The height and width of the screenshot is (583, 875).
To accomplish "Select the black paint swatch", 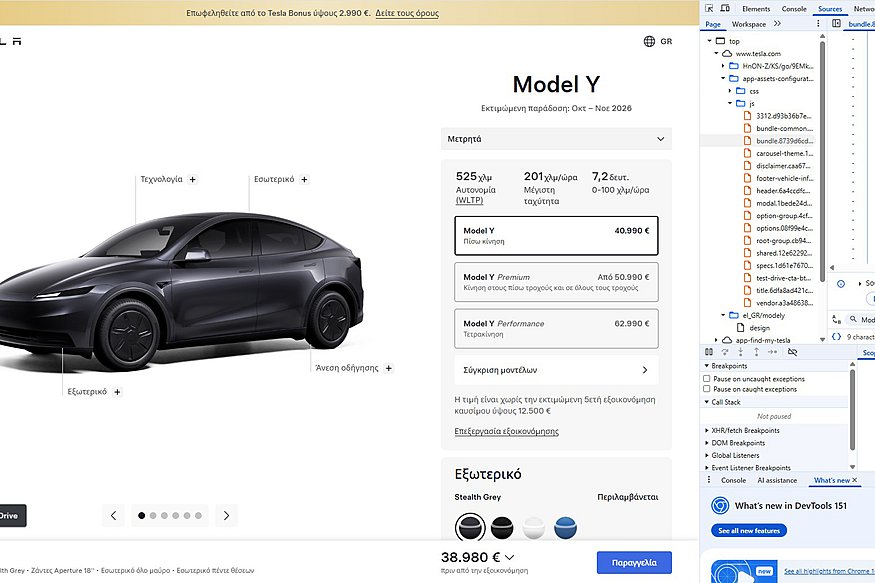I will coord(502,527).
